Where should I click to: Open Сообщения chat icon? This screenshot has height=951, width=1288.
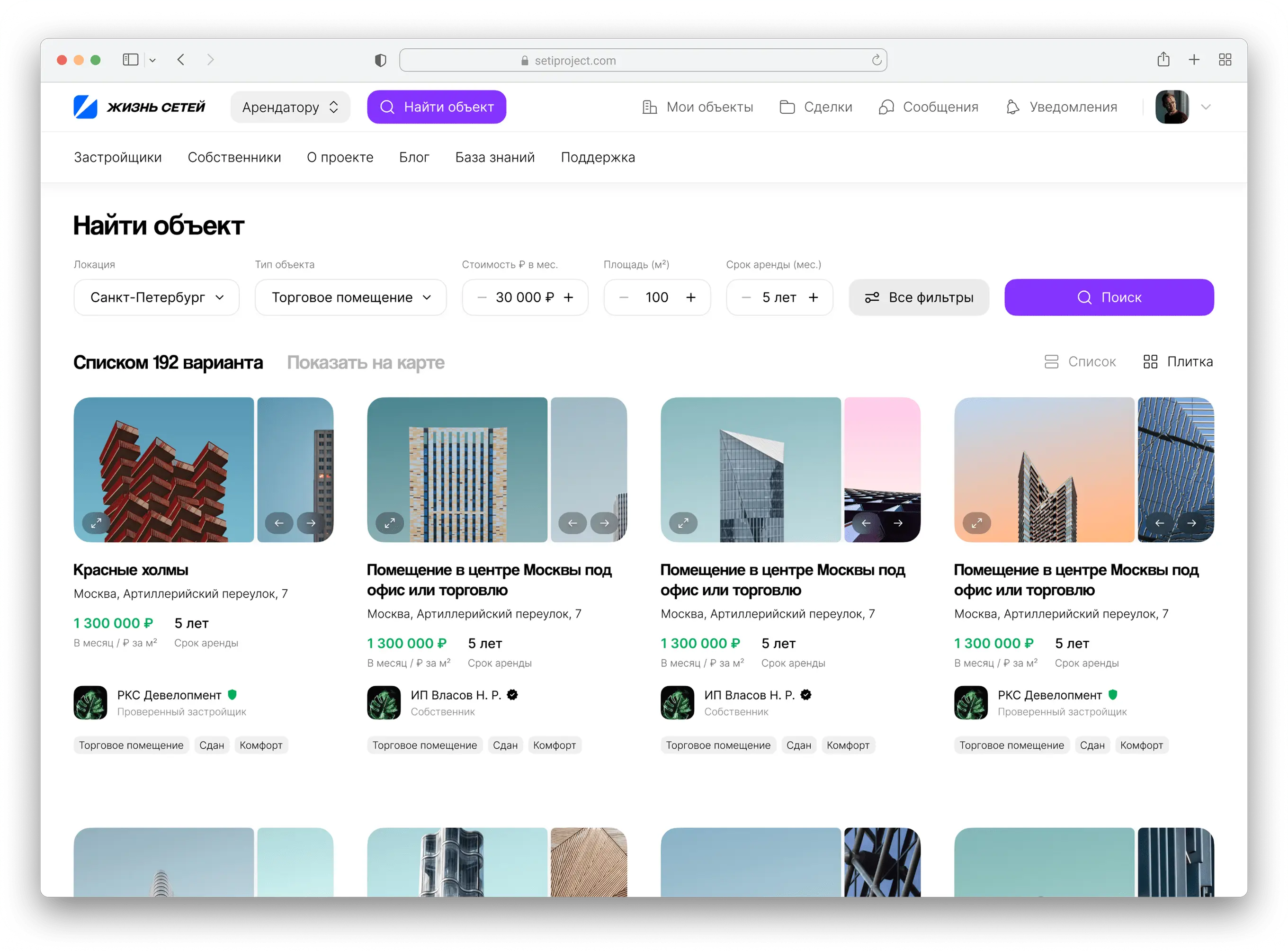tap(886, 107)
